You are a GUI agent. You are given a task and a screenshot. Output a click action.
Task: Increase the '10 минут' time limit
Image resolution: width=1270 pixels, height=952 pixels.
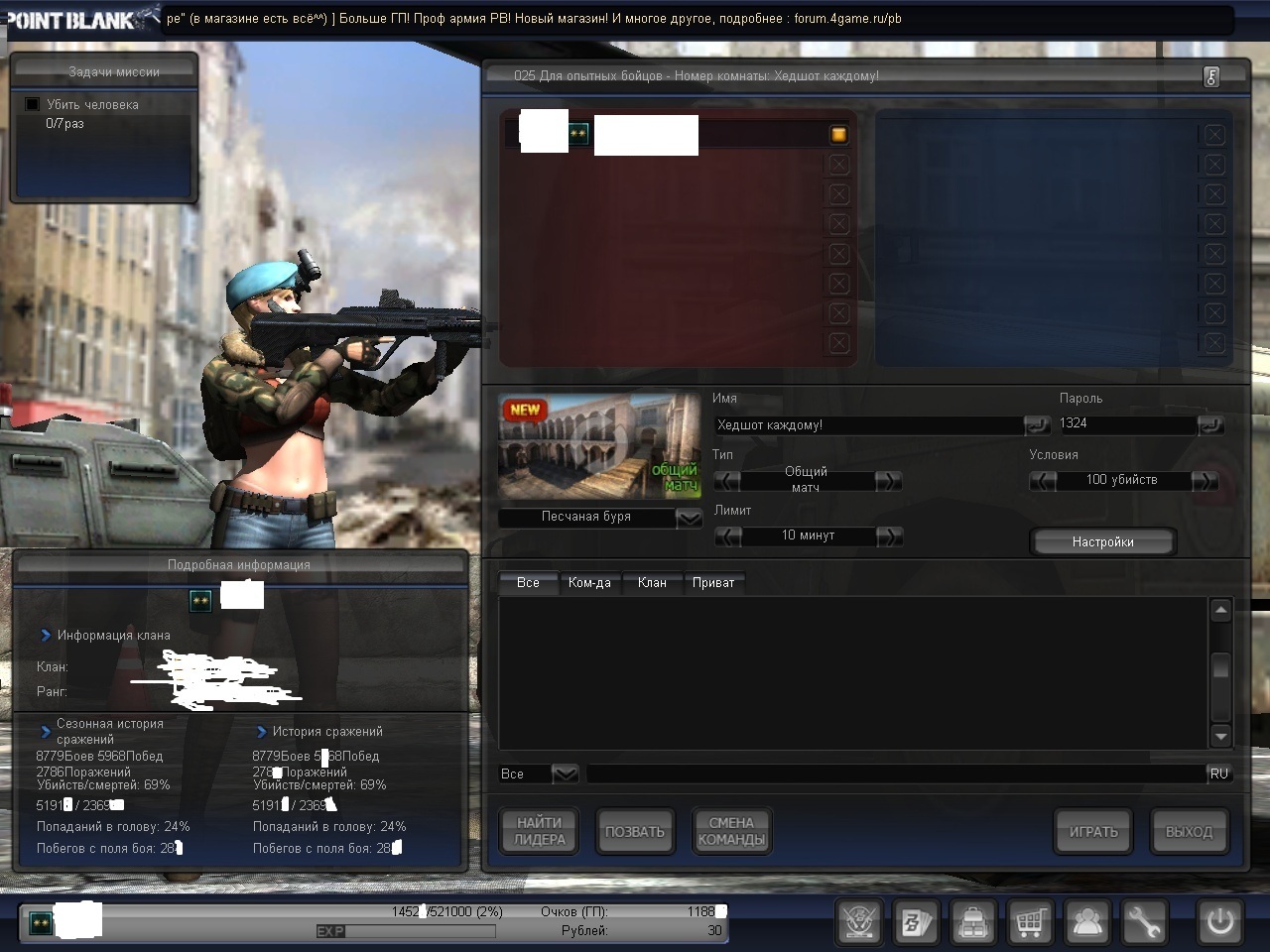(888, 536)
